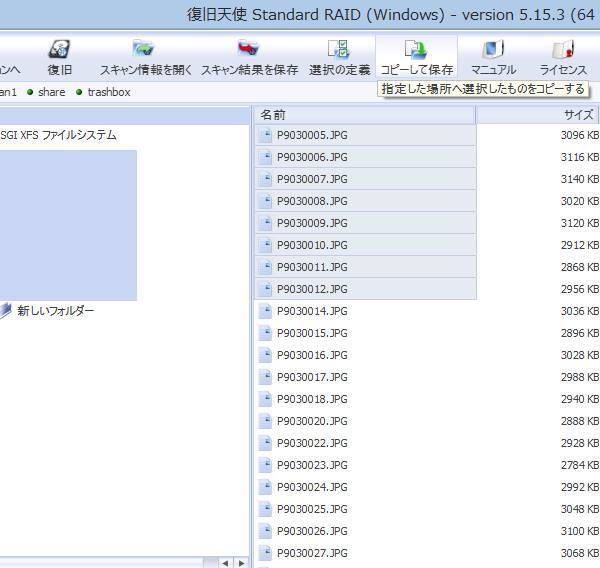Image resolution: width=600 pixels, height=568 pixels.
Task: Sort by the 名前 column header
Action: click(364, 115)
